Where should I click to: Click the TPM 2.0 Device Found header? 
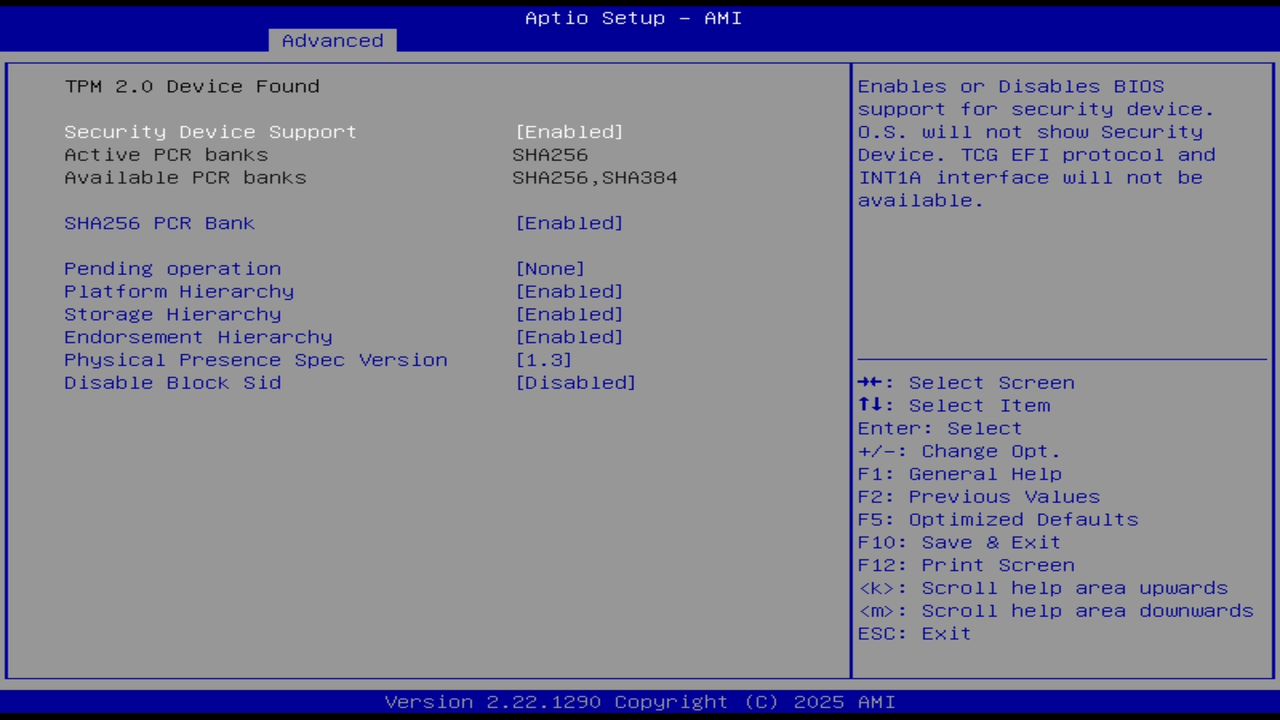pyautogui.click(x=192, y=86)
